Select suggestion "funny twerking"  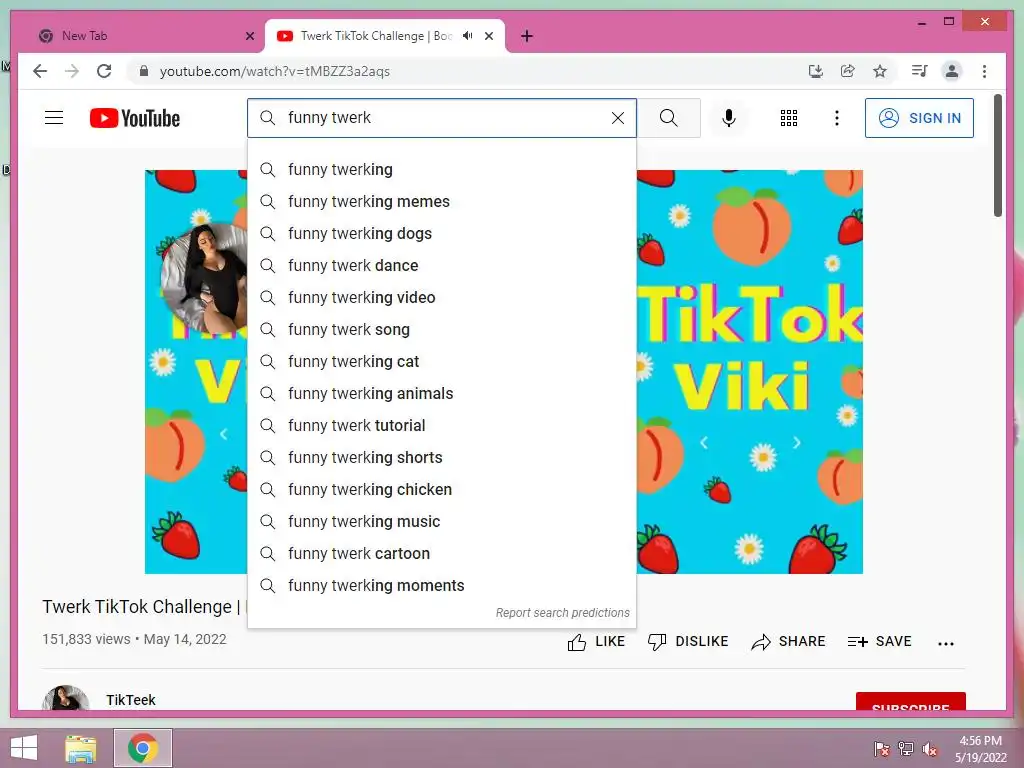(442, 170)
